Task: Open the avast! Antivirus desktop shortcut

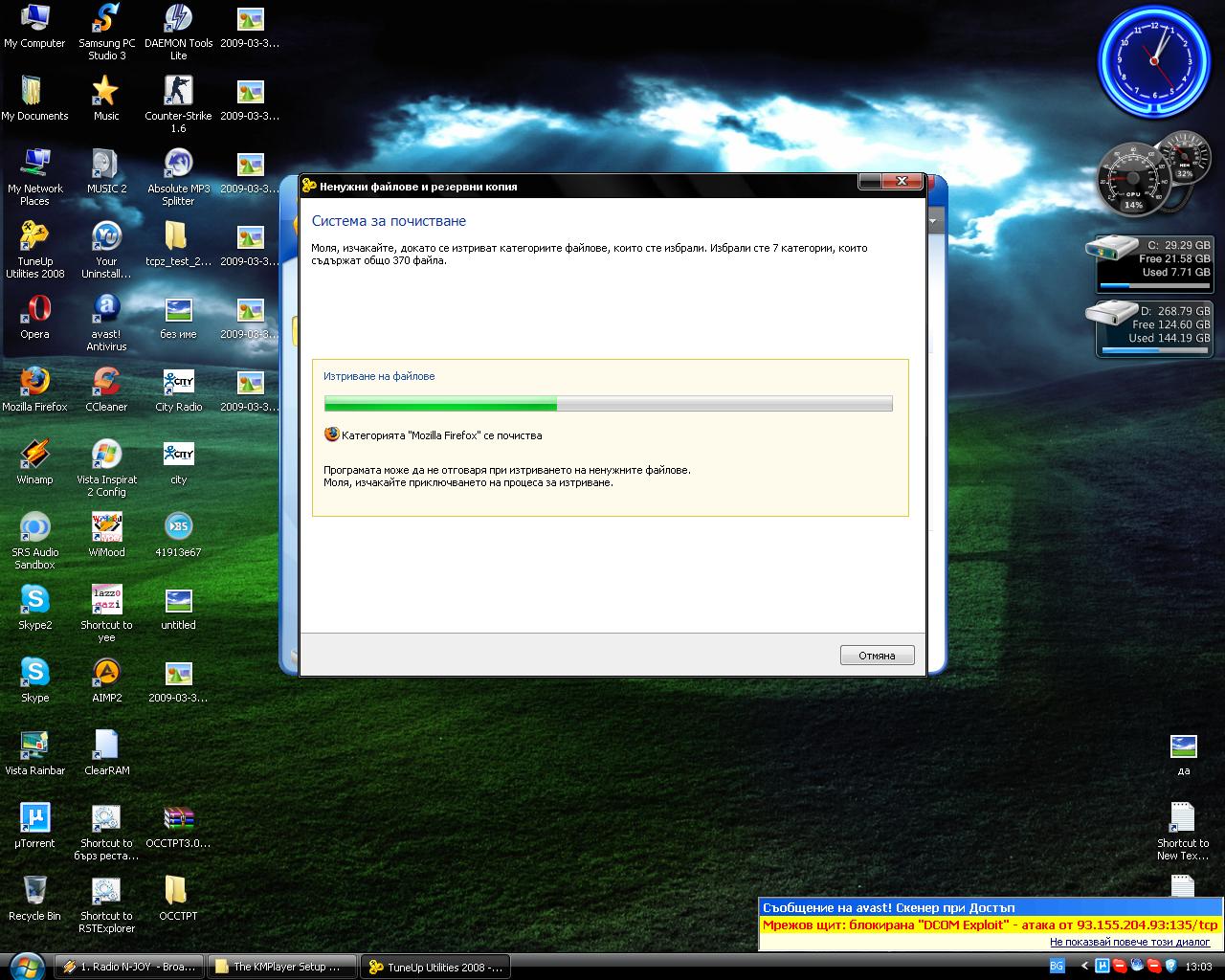Action: 106,323
